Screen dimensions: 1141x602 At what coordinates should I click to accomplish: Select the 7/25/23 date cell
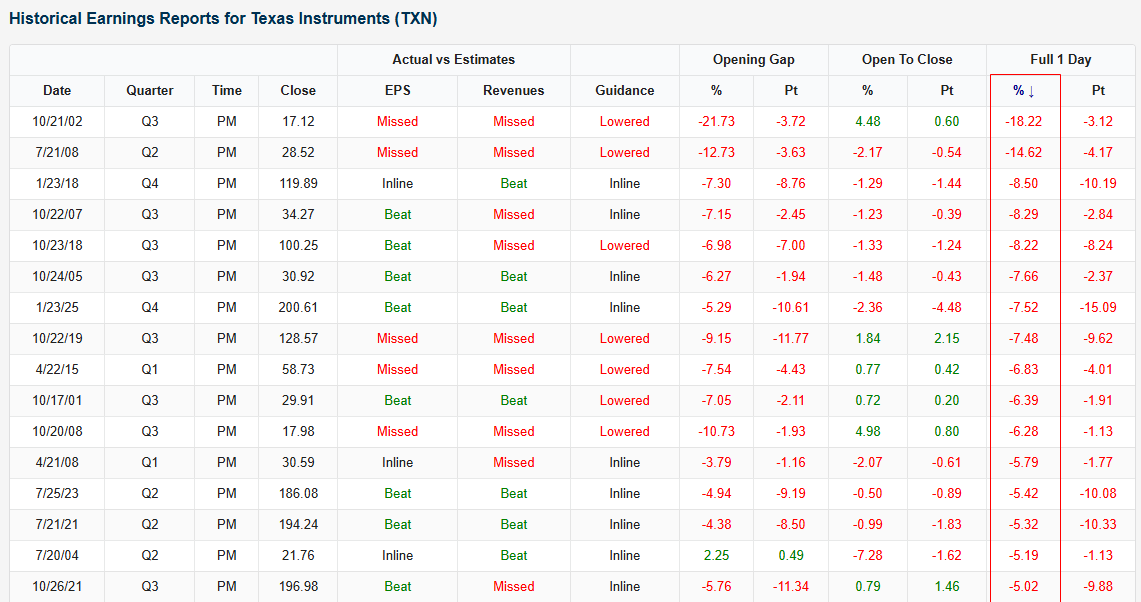57,493
